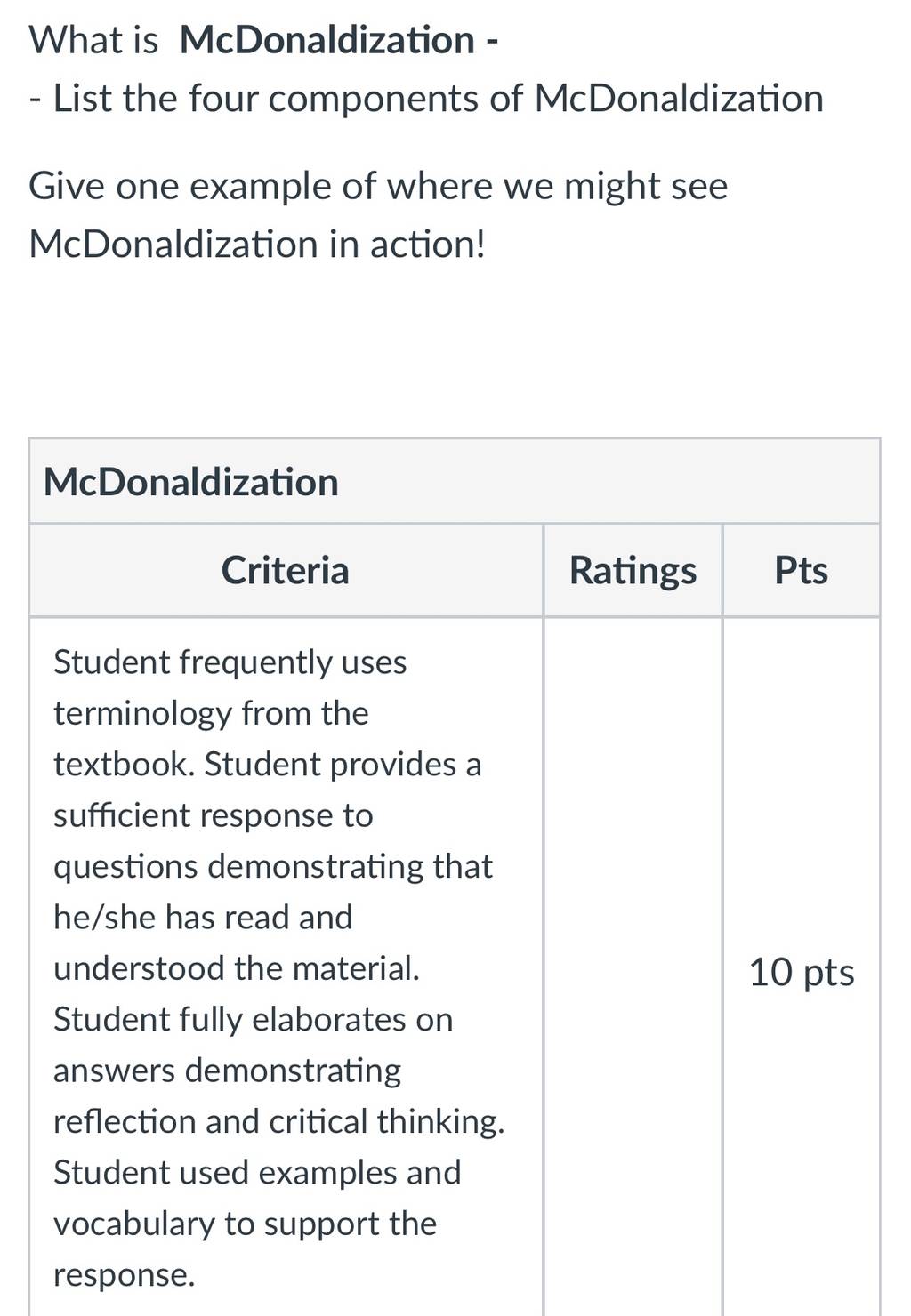Click 'Student used examples and' line
Viewport: 911px width, 1316px height.
(x=257, y=1172)
